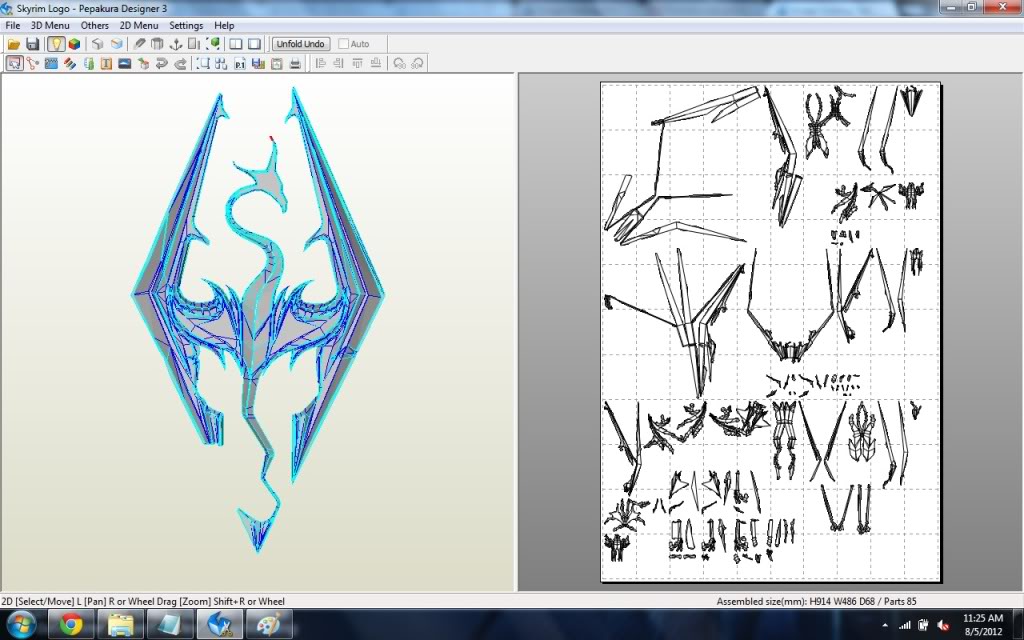Screen dimensions: 1024x640
Task: Switch to single-pane window layout icon
Action: pyautogui.click(x=254, y=44)
